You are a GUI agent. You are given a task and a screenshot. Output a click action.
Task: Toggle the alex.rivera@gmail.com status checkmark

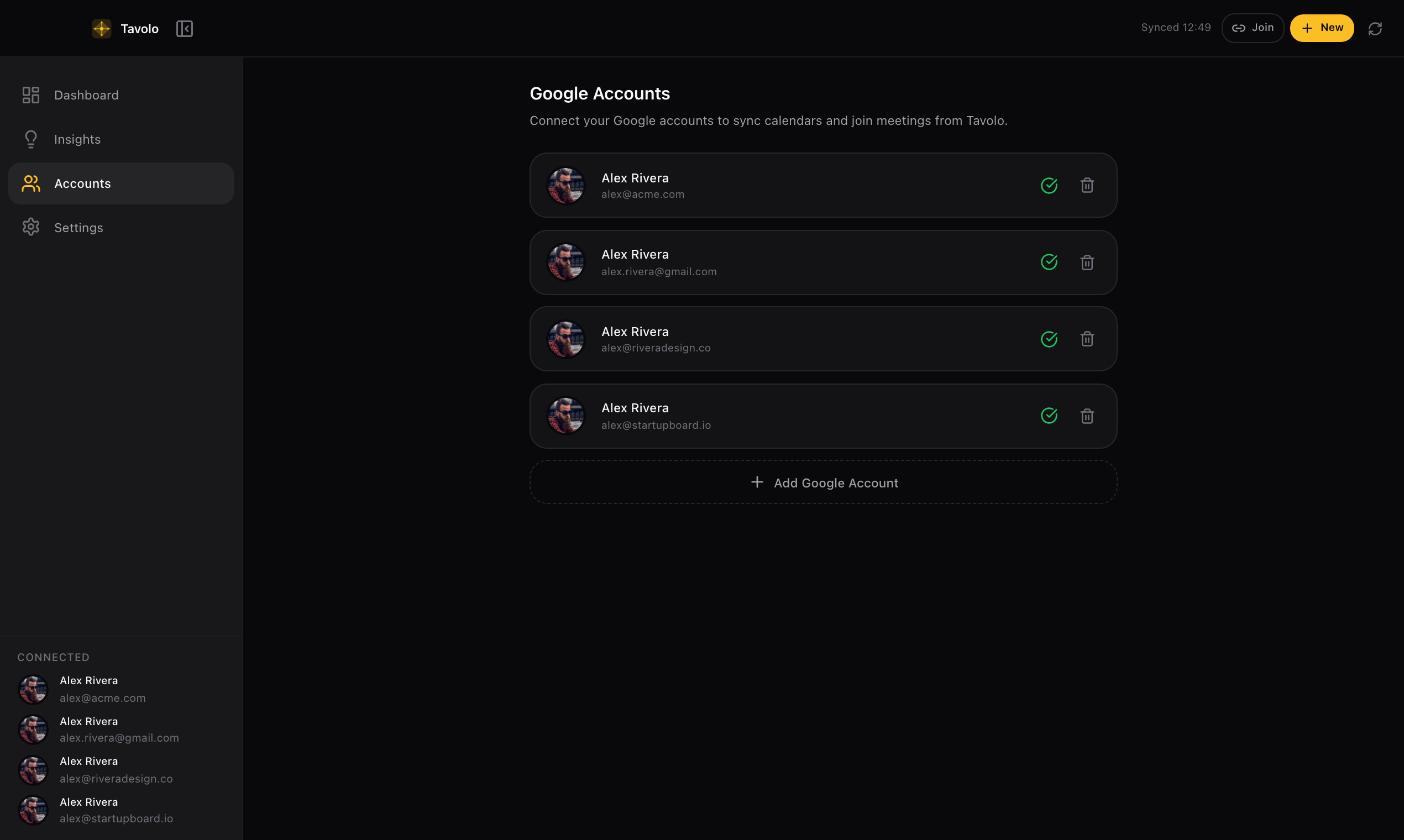pos(1049,262)
